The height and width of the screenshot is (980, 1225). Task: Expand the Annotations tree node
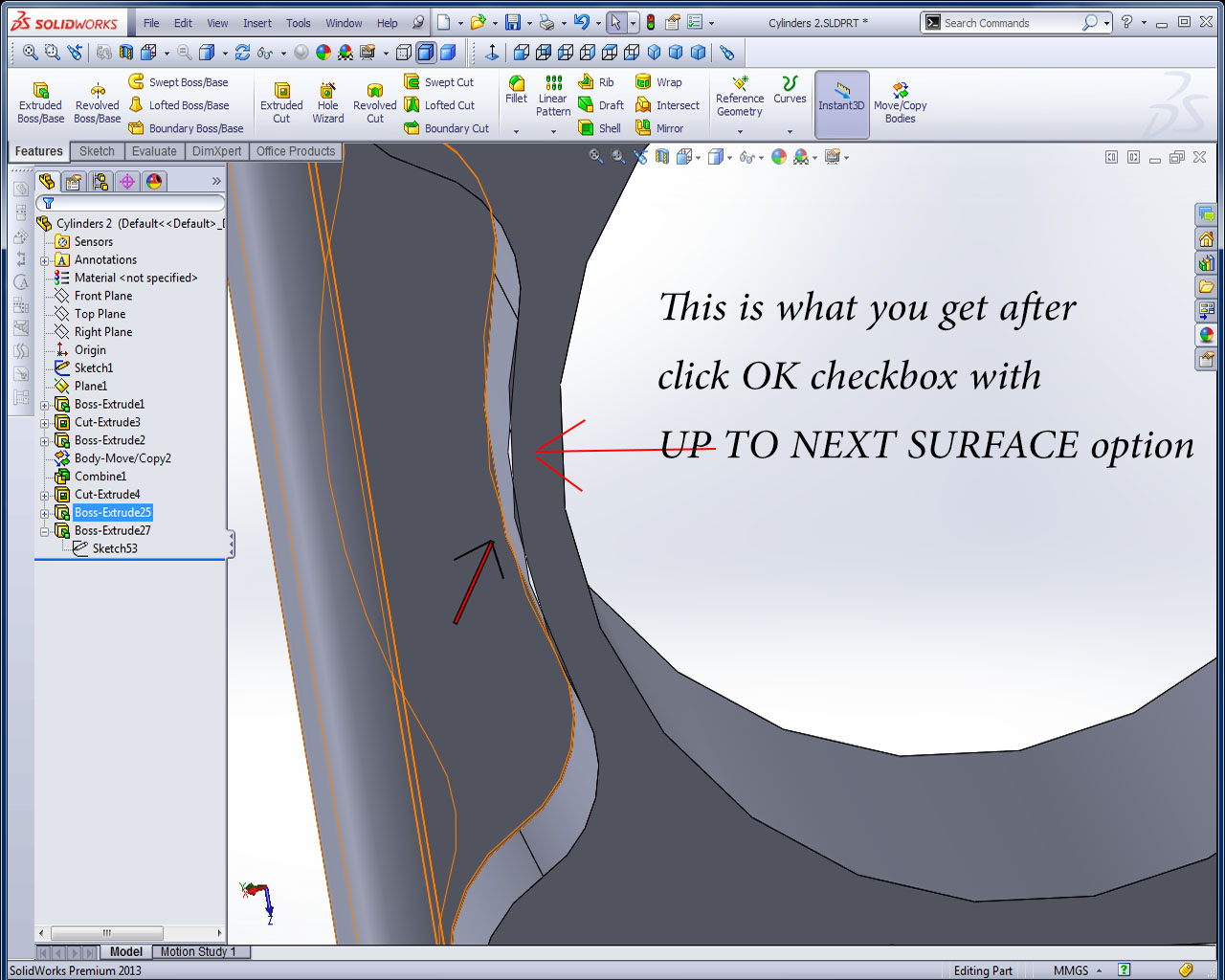pos(44,260)
